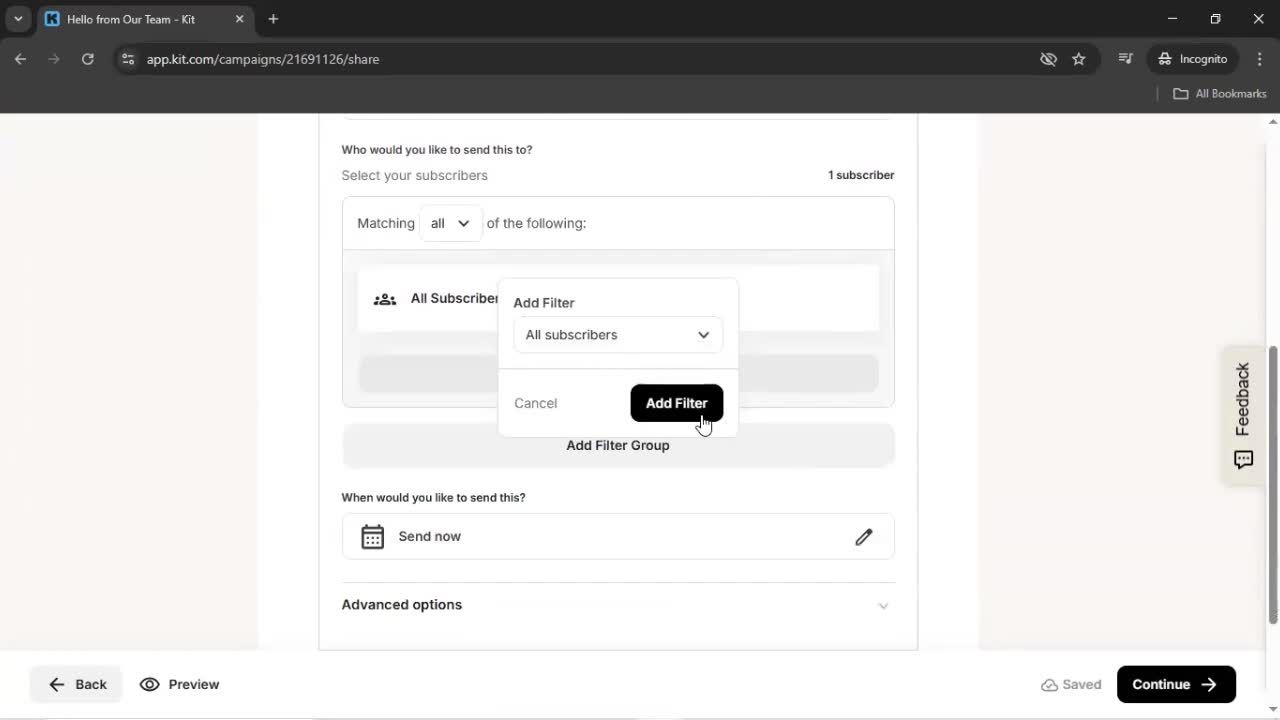
Task: Click the Add Filter button
Action: 676,403
